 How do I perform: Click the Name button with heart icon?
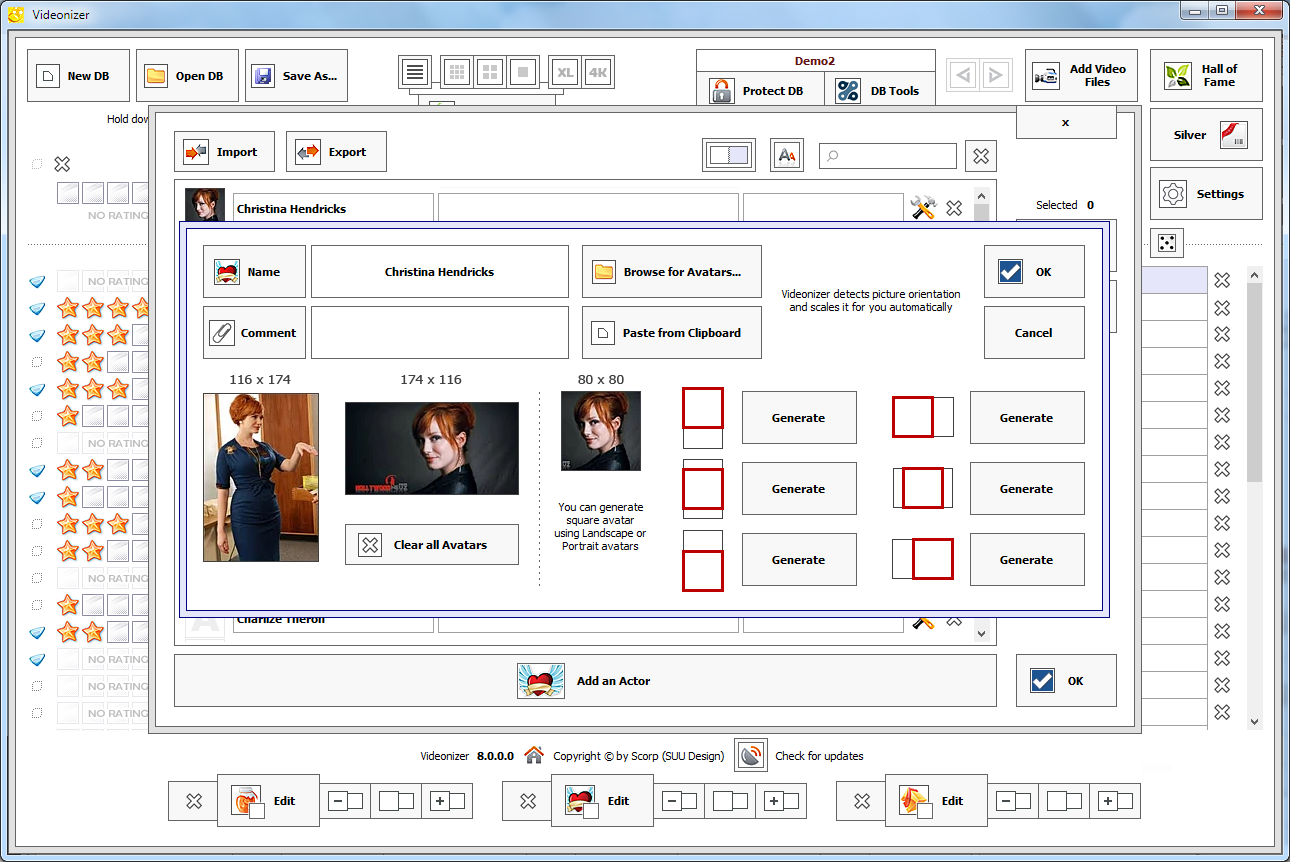click(254, 272)
